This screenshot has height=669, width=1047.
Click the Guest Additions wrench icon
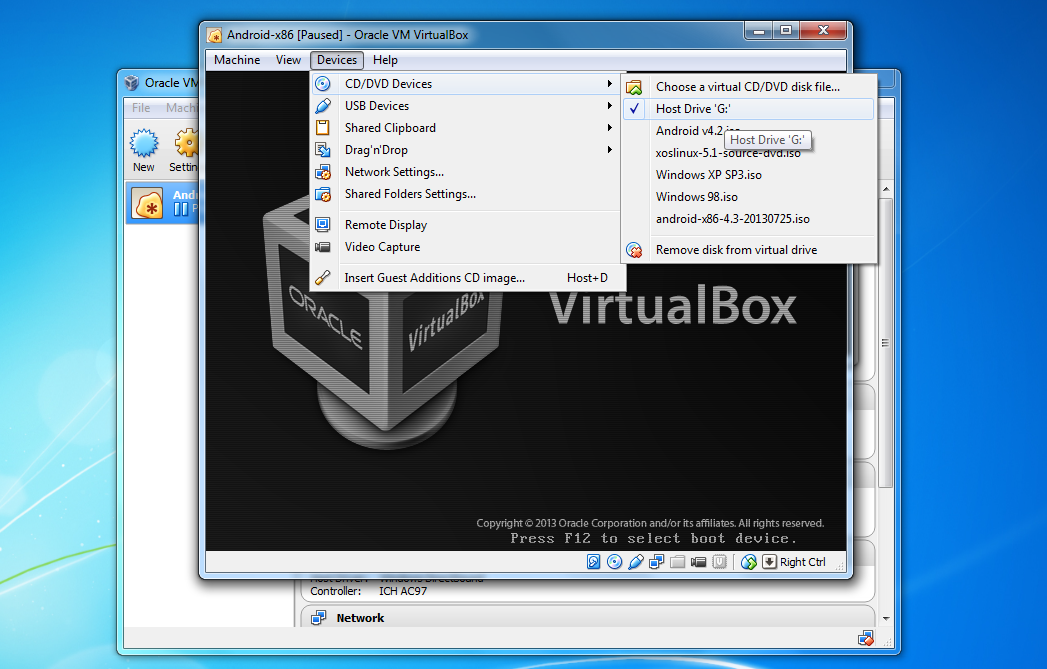pos(323,278)
